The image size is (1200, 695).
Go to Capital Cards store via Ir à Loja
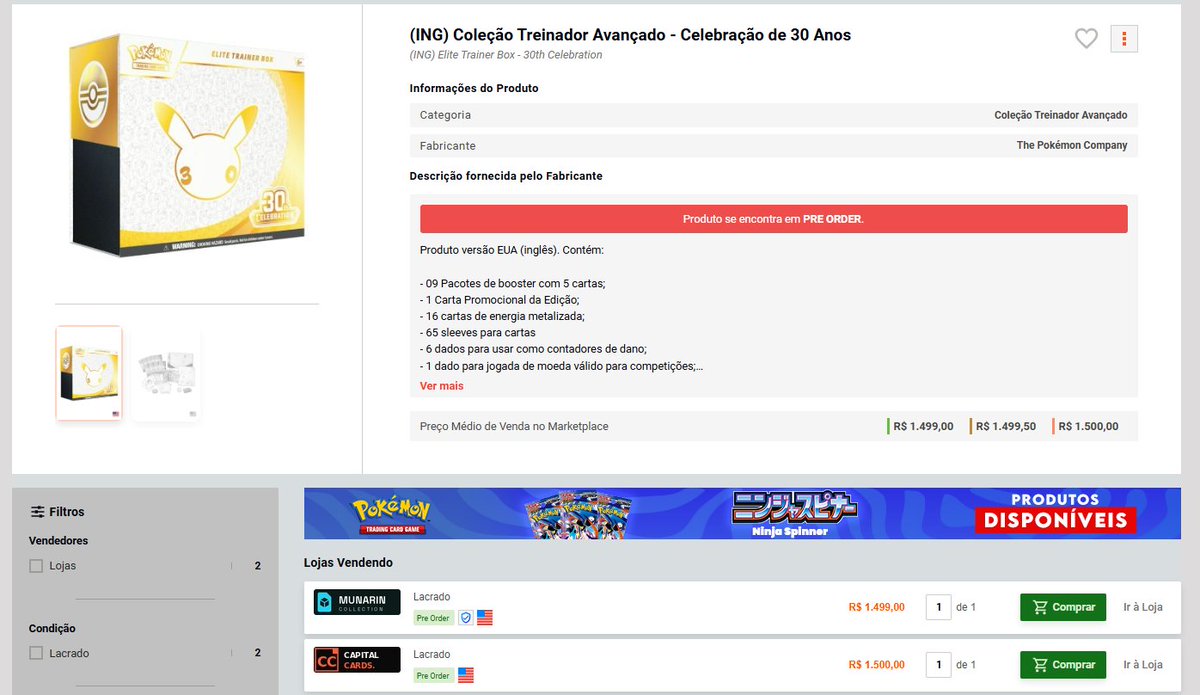point(1143,665)
